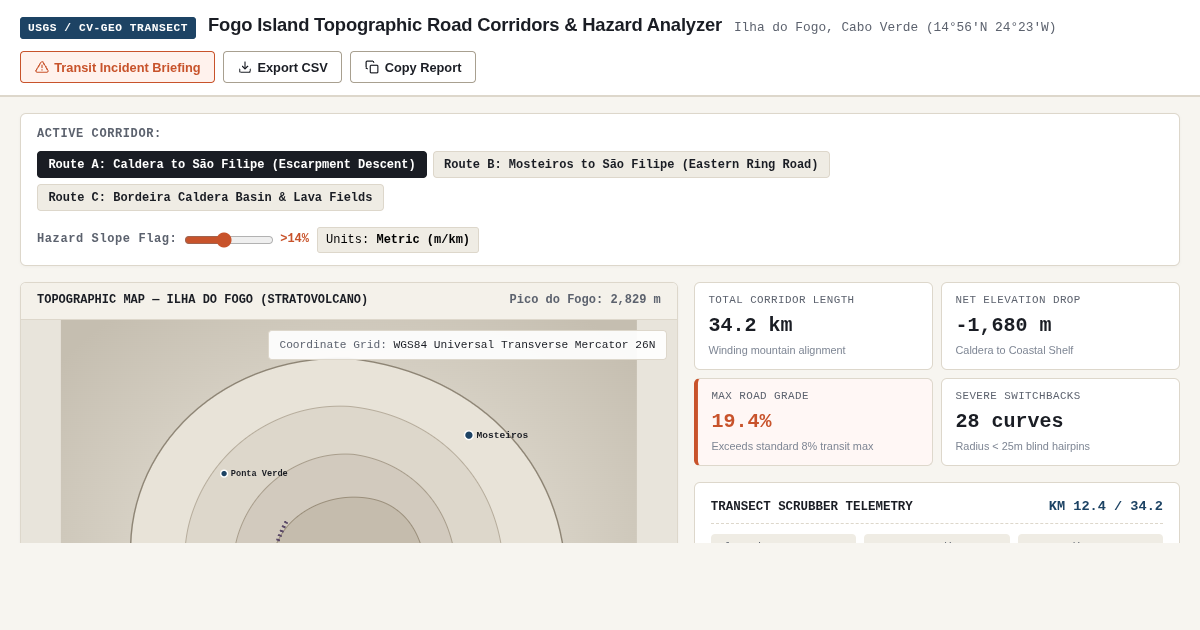Click the 28 curves switchbacks value

click(x=1009, y=421)
